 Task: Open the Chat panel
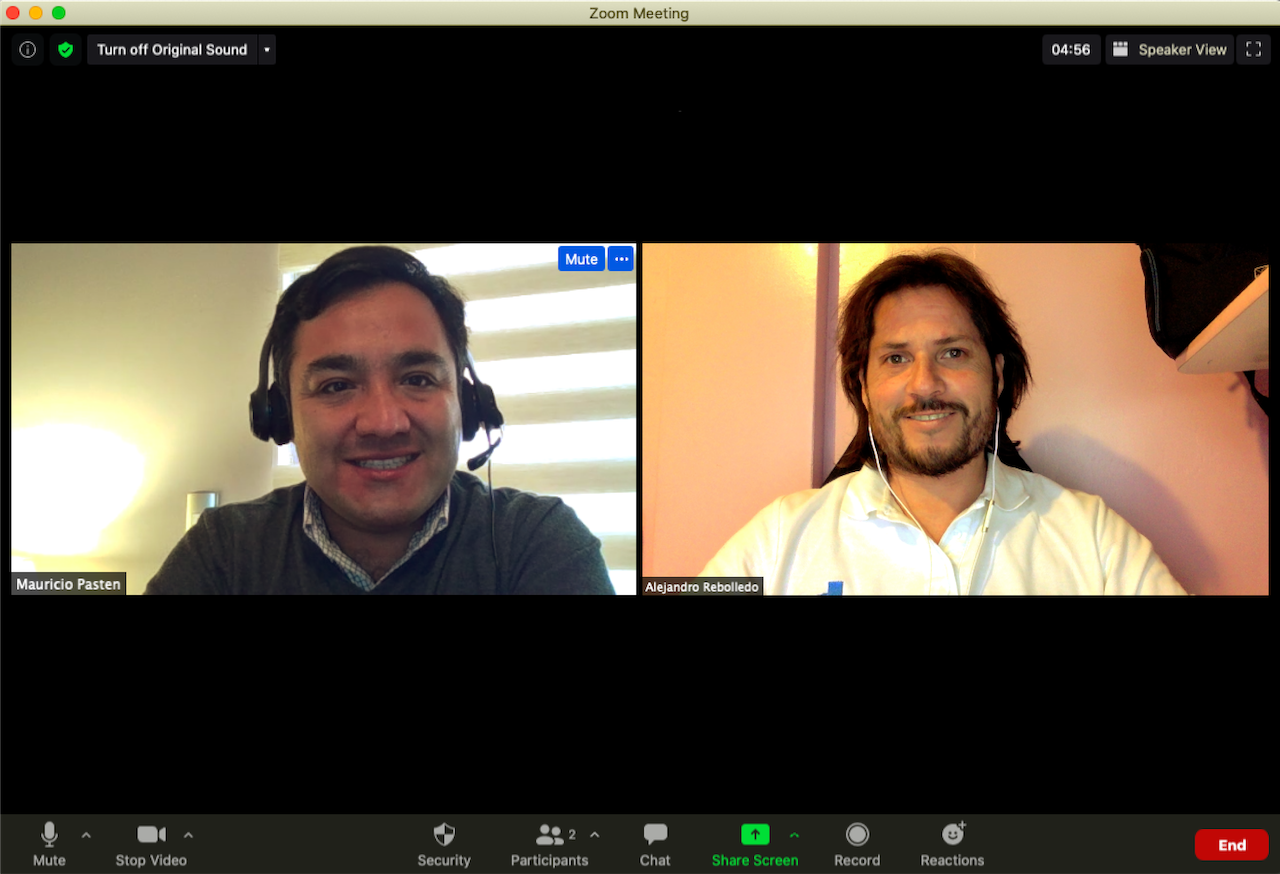click(655, 844)
